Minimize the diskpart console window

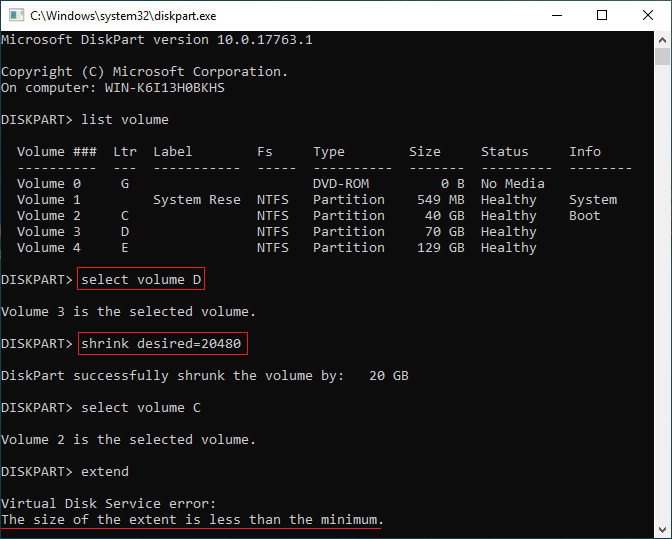coord(555,15)
